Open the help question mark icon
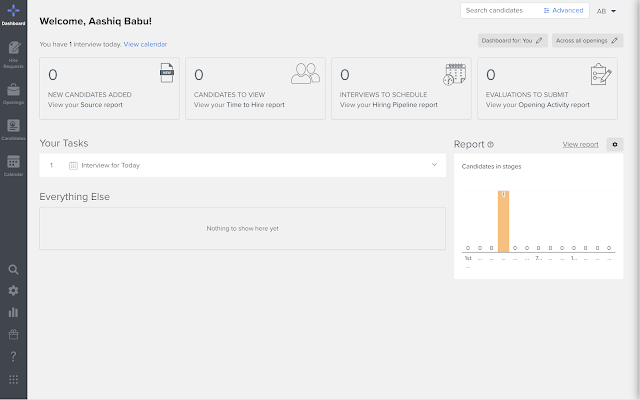The height and width of the screenshot is (400, 640). point(13,357)
